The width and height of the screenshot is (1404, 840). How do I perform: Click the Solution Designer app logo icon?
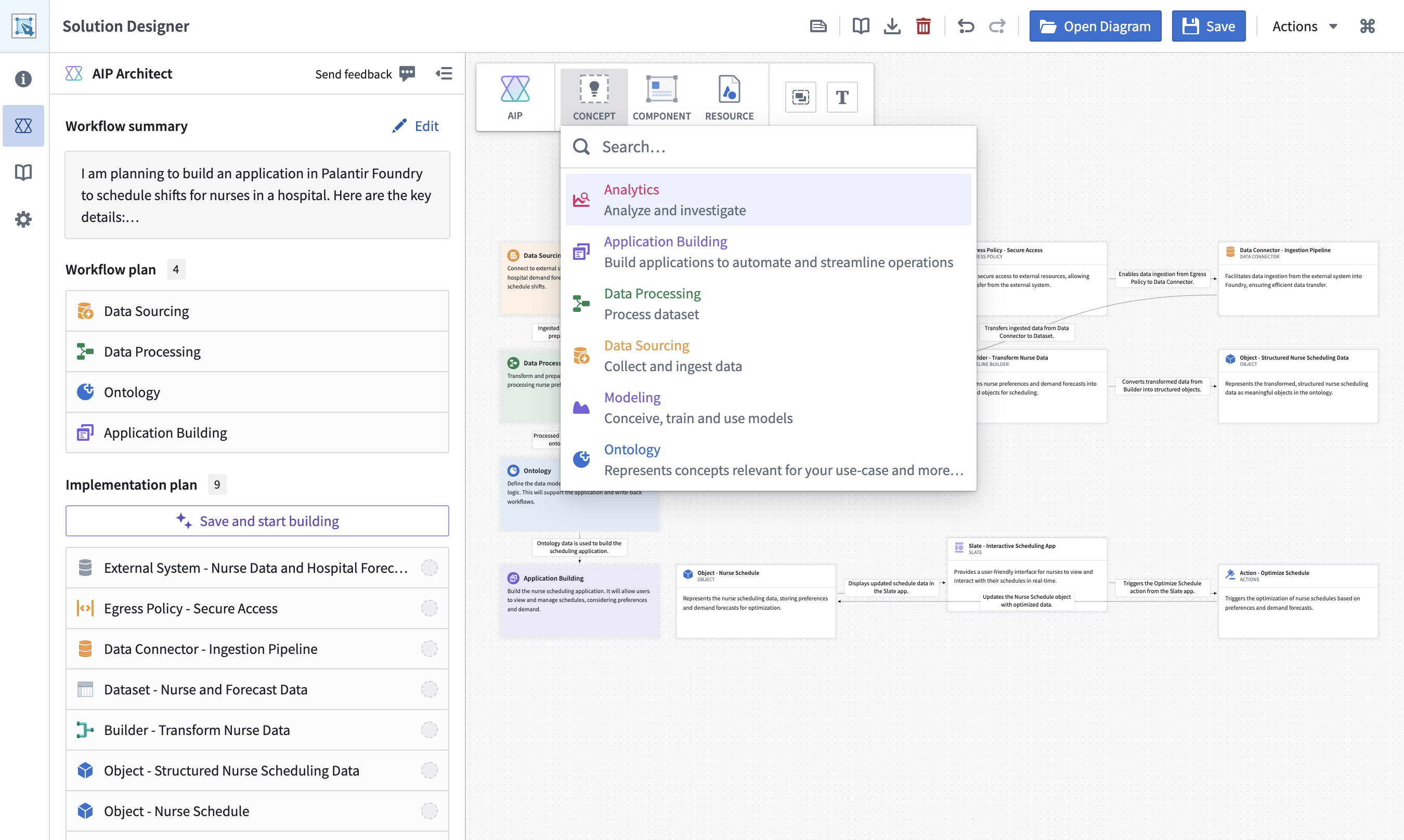point(24,26)
